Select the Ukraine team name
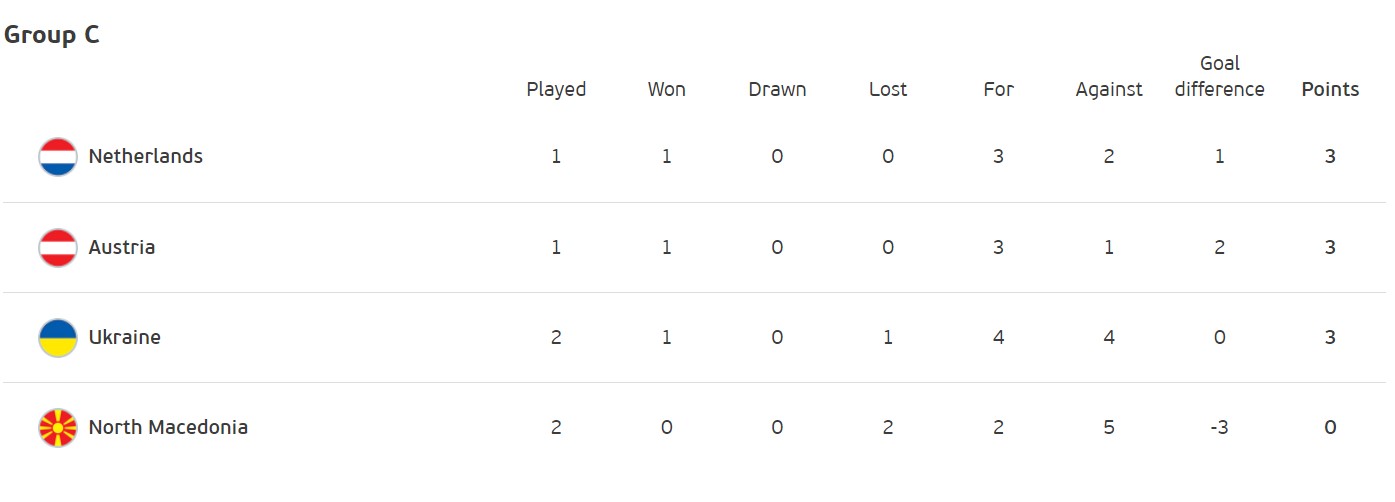This screenshot has height=502, width=1395. coord(125,337)
